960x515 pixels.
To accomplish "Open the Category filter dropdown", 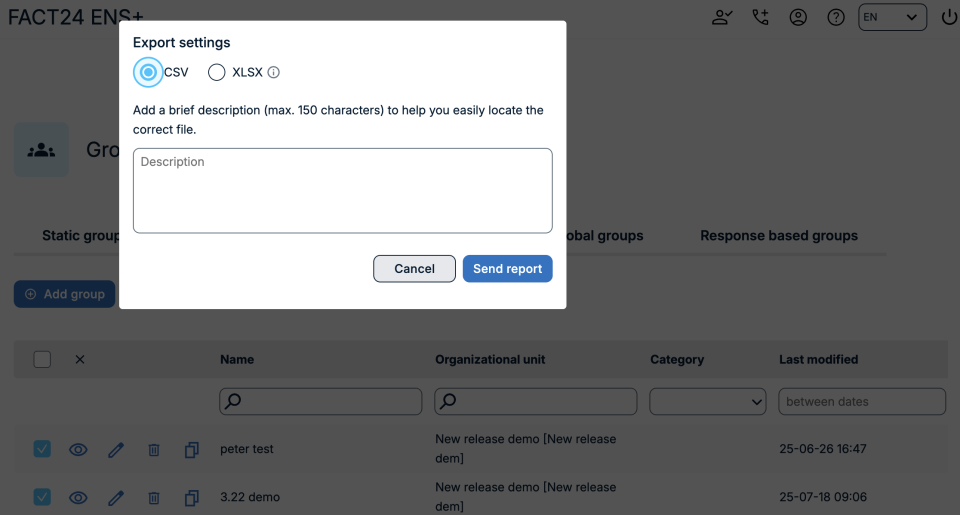I will point(708,401).
